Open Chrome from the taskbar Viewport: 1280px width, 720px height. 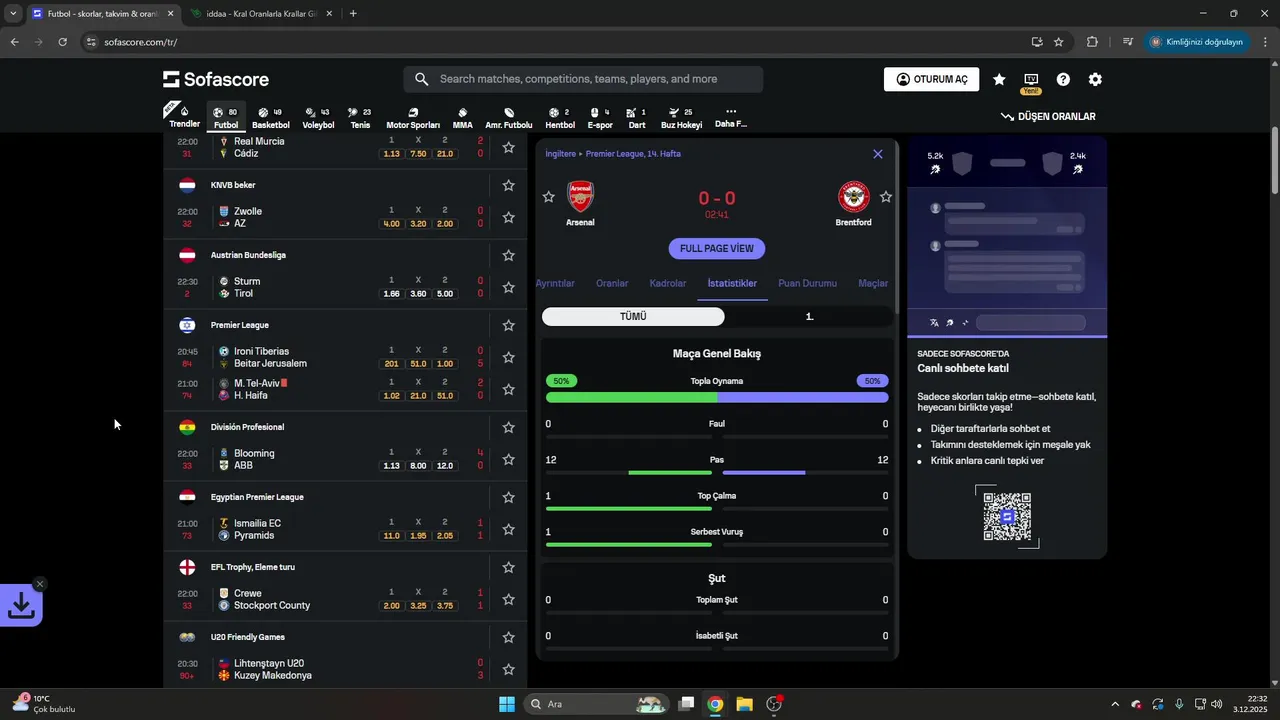(x=715, y=704)
